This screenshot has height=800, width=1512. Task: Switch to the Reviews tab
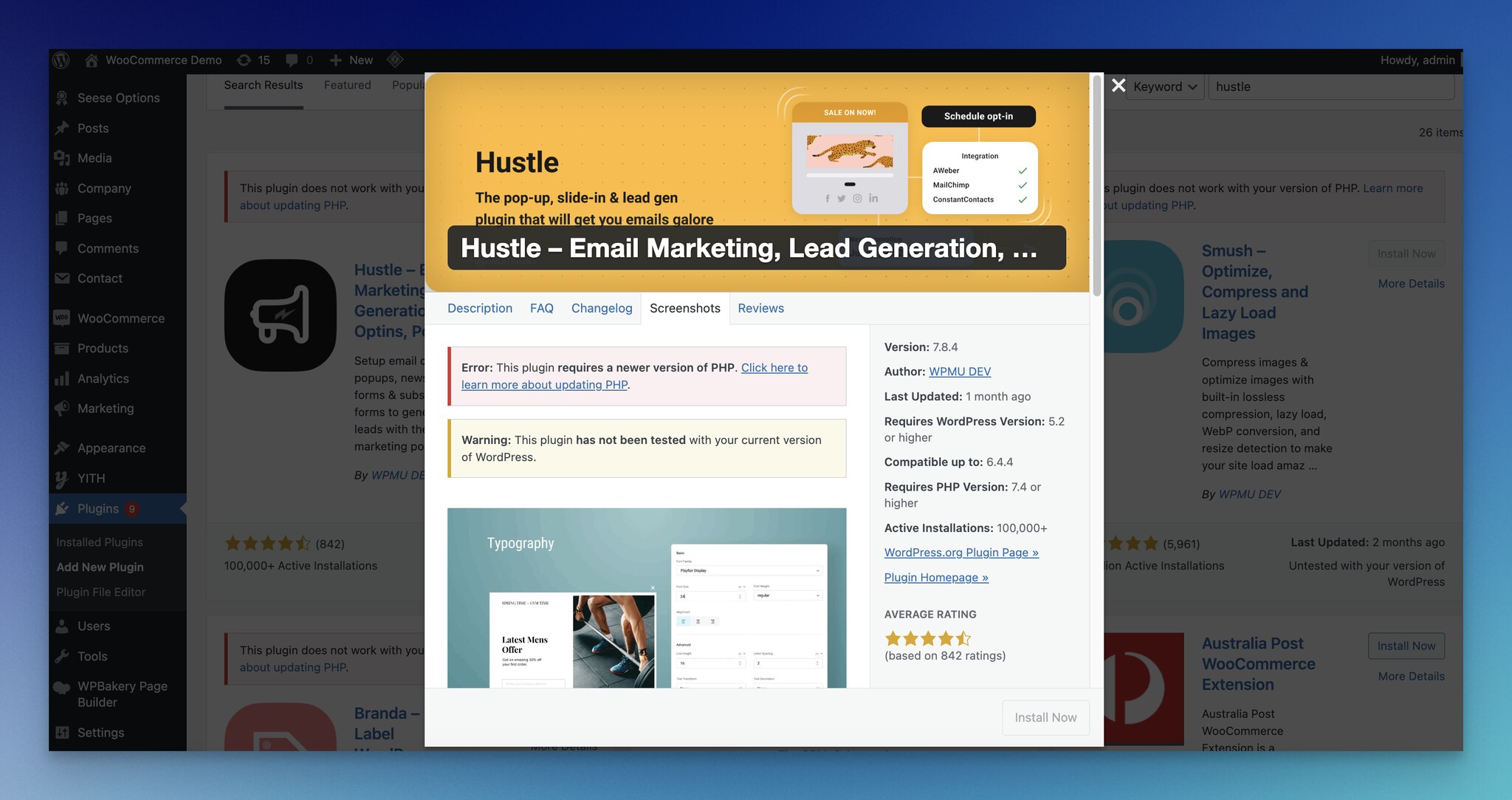click(x=760, y=308)
